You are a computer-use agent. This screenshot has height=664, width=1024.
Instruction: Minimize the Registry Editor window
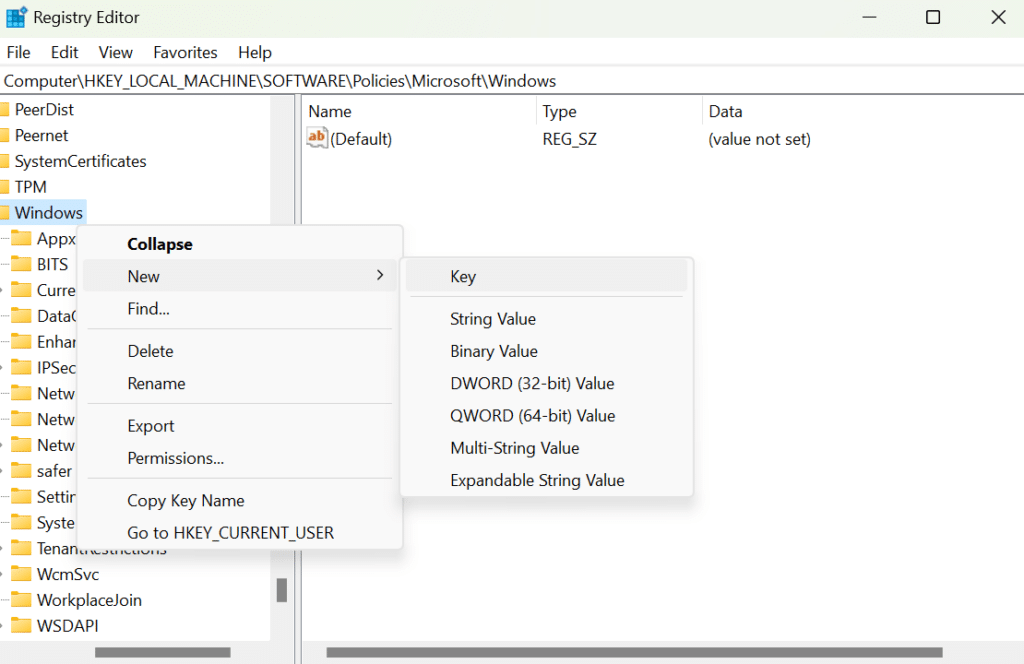point(869,17)
